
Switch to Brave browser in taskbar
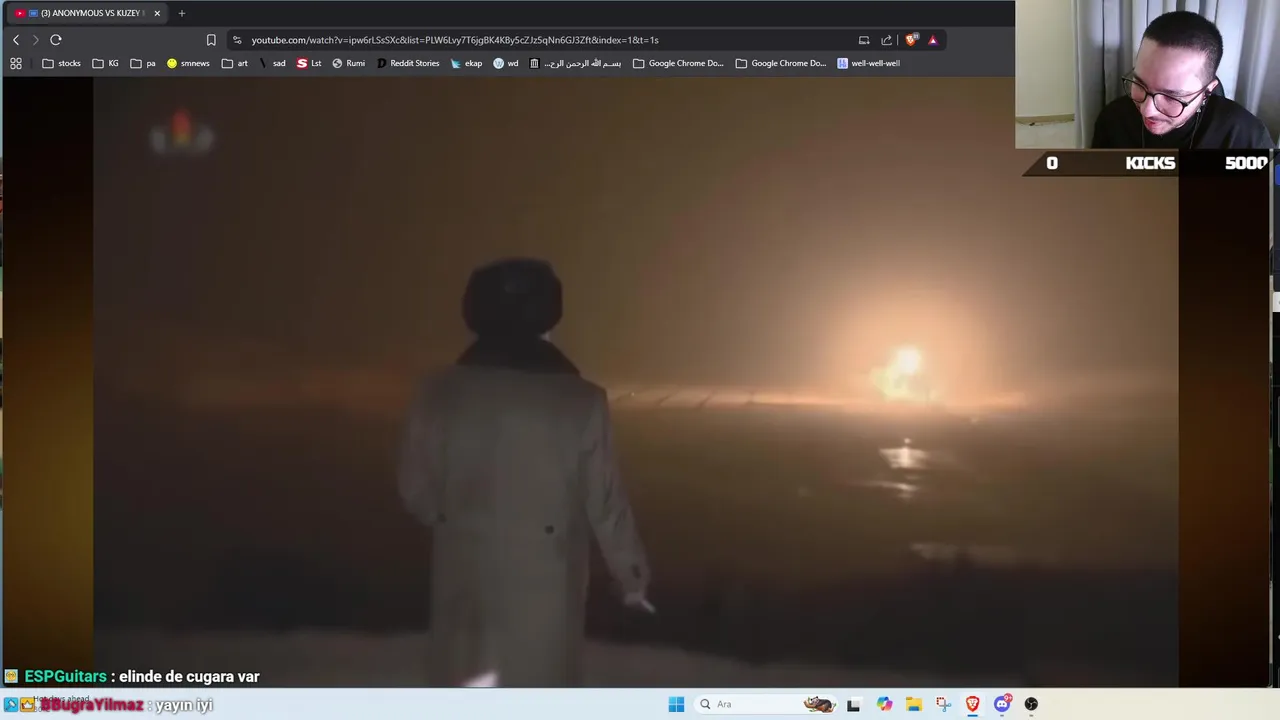(x=972, y=704)
